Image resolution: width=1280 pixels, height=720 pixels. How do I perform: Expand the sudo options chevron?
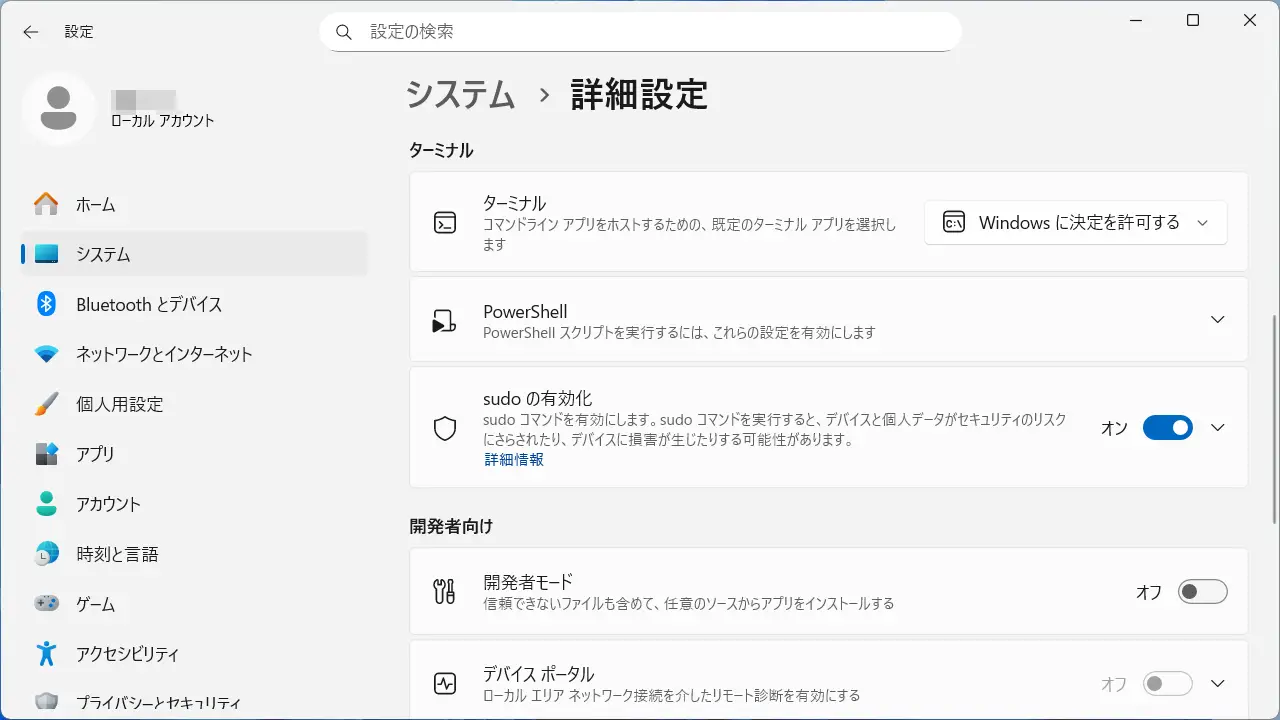(1217, 428)
